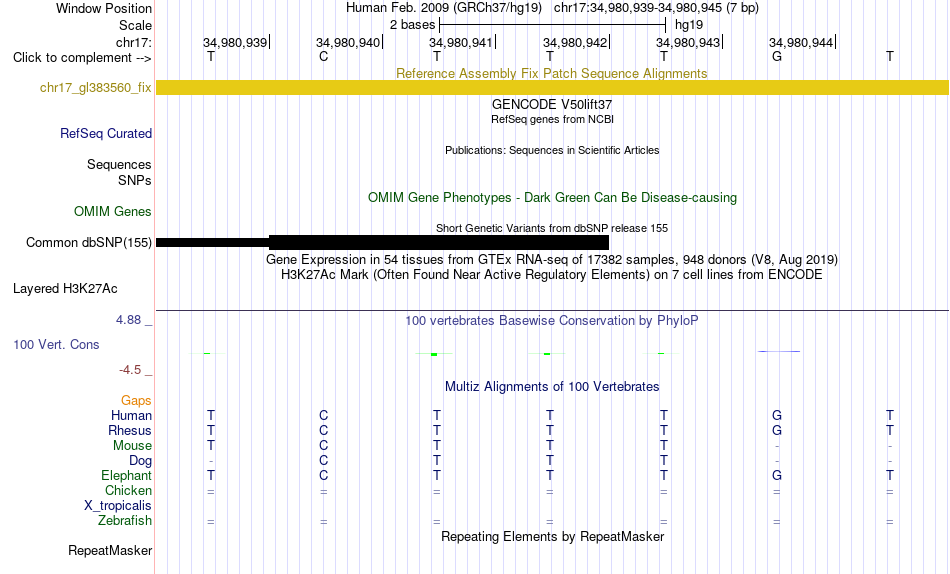
Task: Click the 2 bases scale bar
Action: [x=552, y=25]
